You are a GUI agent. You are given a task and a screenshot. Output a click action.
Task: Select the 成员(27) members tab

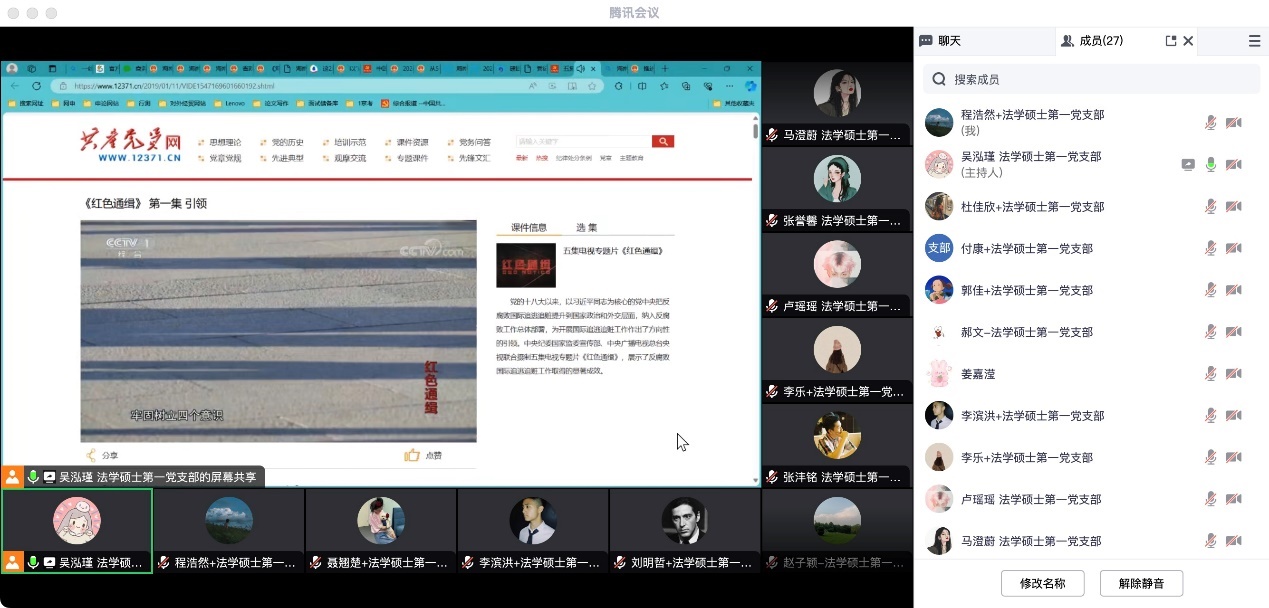pos(1092,41)
